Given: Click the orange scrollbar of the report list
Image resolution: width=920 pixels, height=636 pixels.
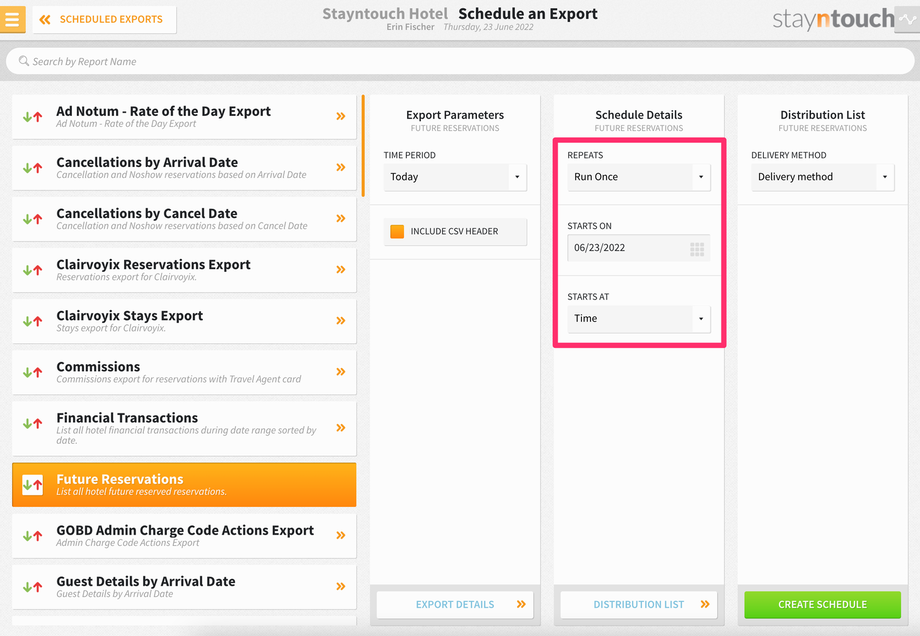Looking at the screenshot, I should (363, 146).
